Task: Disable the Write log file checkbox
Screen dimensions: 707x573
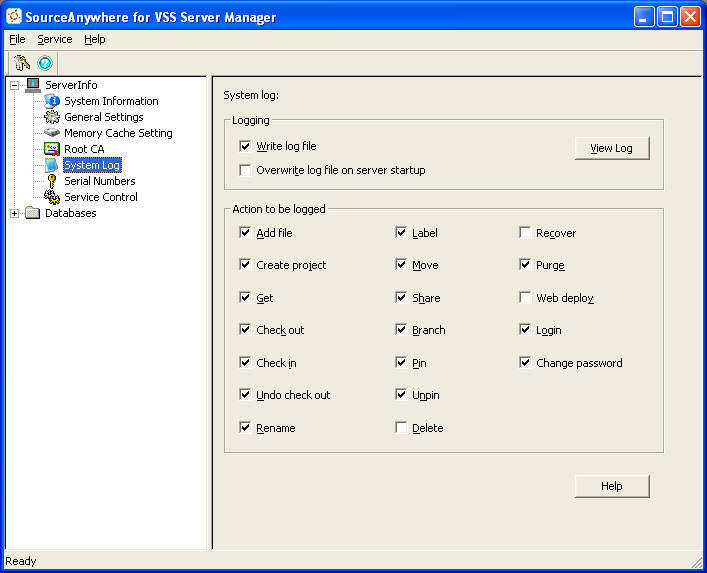Action: 245,146
